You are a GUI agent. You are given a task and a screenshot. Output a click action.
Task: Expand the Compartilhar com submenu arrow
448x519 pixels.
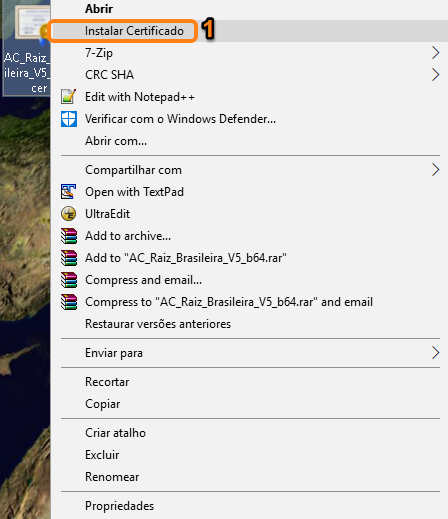click(435, 170)
